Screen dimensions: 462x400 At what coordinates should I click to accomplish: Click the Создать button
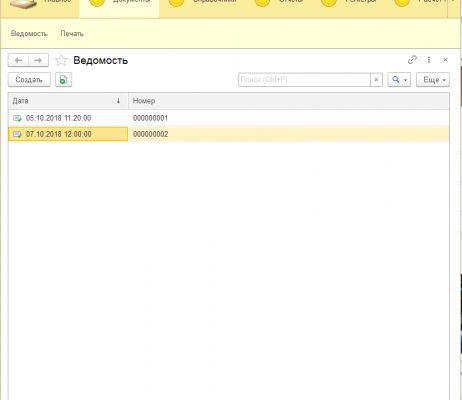(29, 80)
